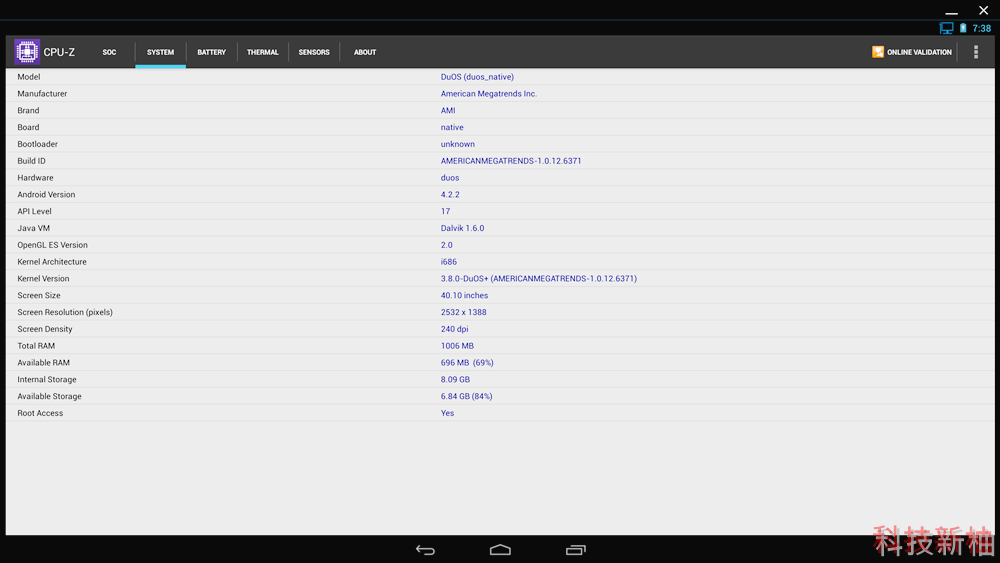Select the Screen Density label
Image resolution: width=1000 pixels, height=563 pixels.
45,329
